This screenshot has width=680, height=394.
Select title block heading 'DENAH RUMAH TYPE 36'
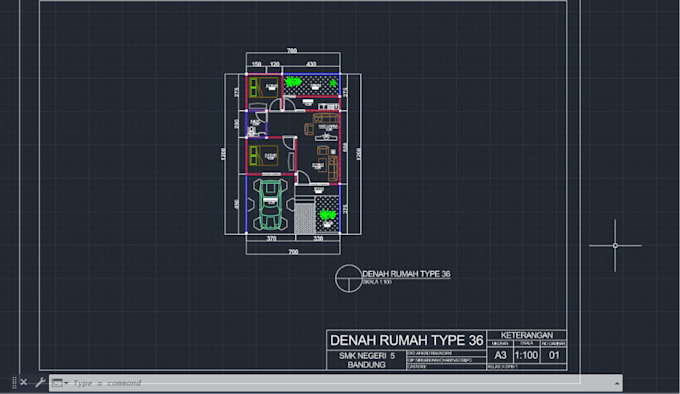406,340
